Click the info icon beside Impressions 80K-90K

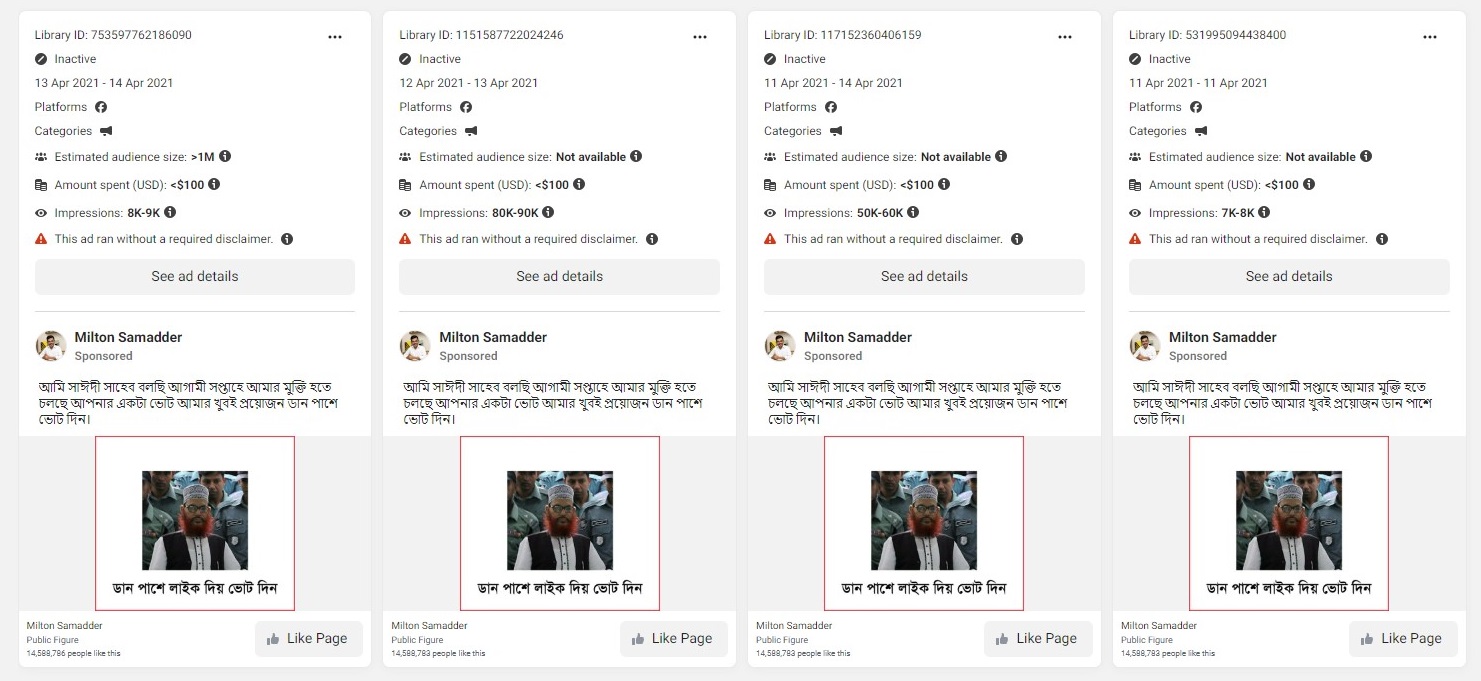(x=548, y=212)
